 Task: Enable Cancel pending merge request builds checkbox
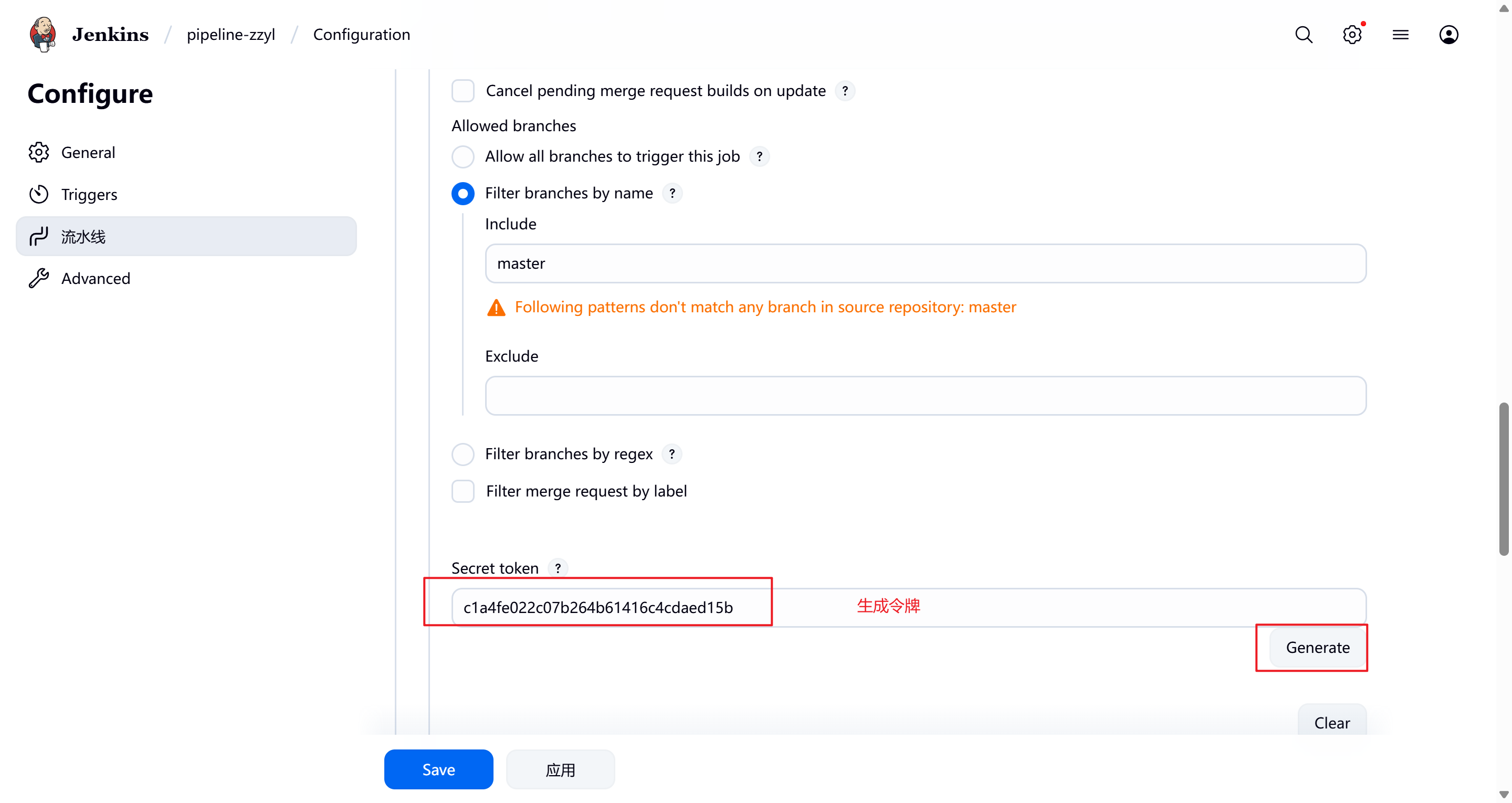coord(463,91)
